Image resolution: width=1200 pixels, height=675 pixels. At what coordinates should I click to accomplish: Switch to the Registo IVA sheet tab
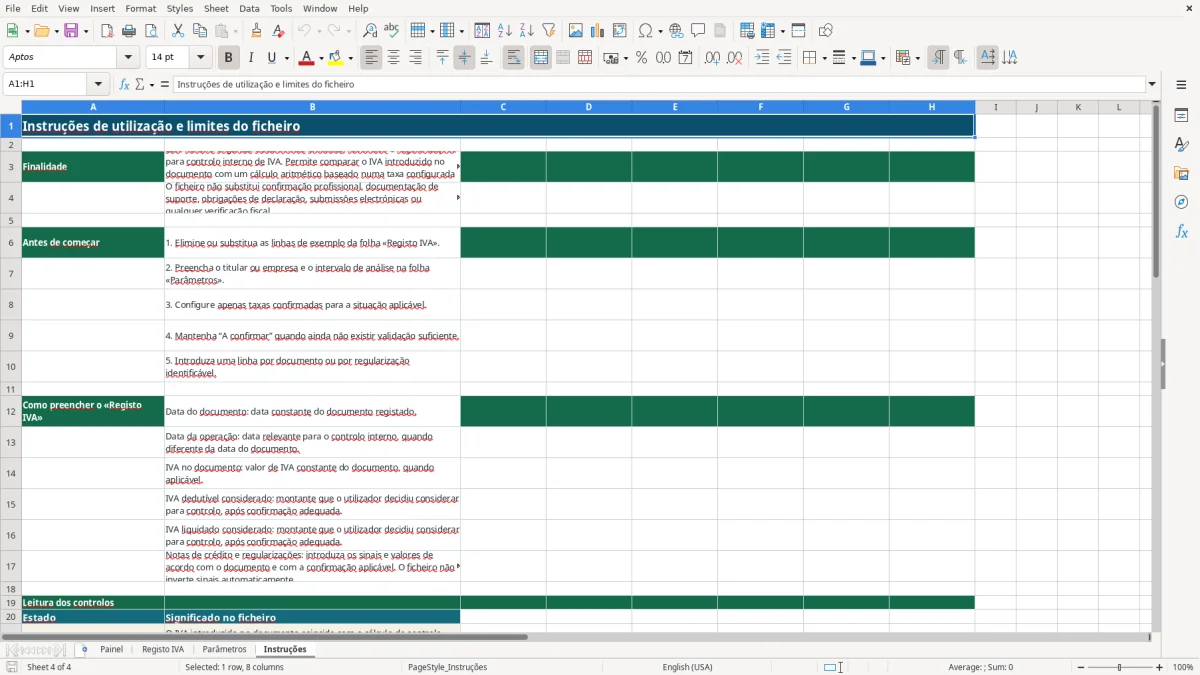coord(163,649)
